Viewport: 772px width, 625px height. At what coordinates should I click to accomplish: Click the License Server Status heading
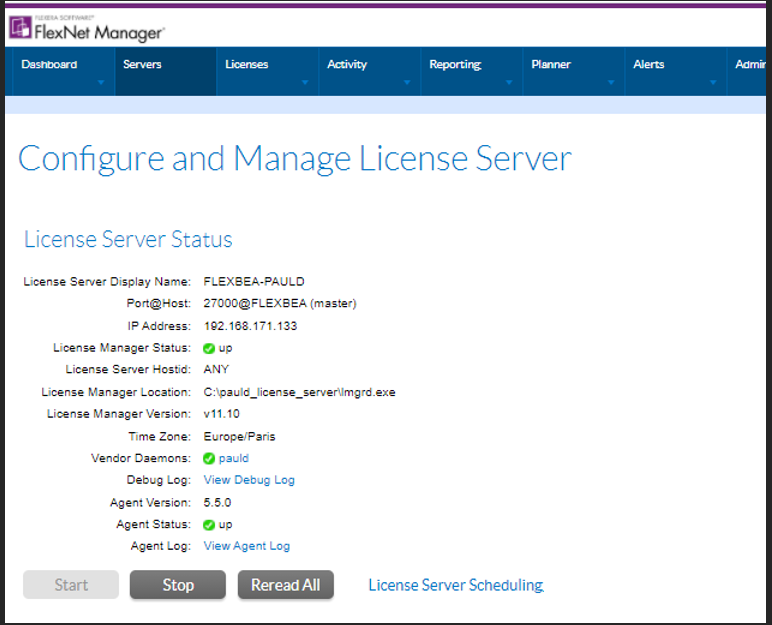(128, 239)
